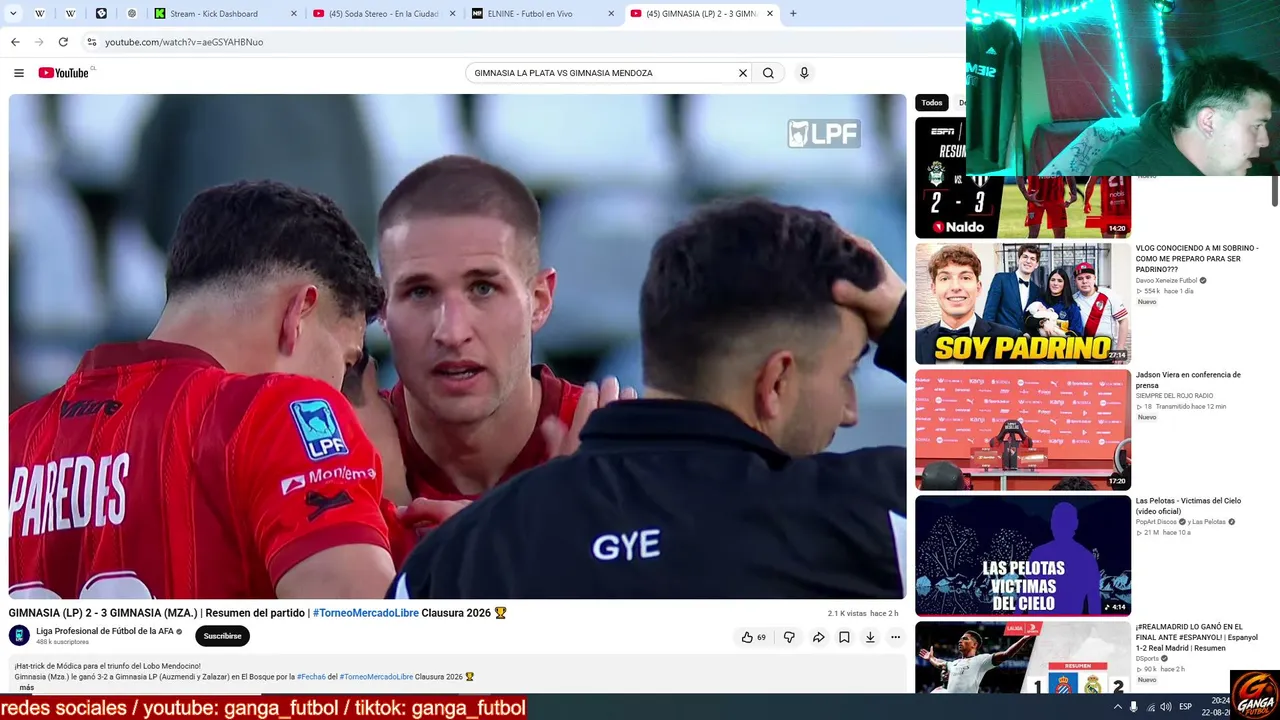Open "Jadson Viera en conferencia de prensa" title

(1188, 380)
